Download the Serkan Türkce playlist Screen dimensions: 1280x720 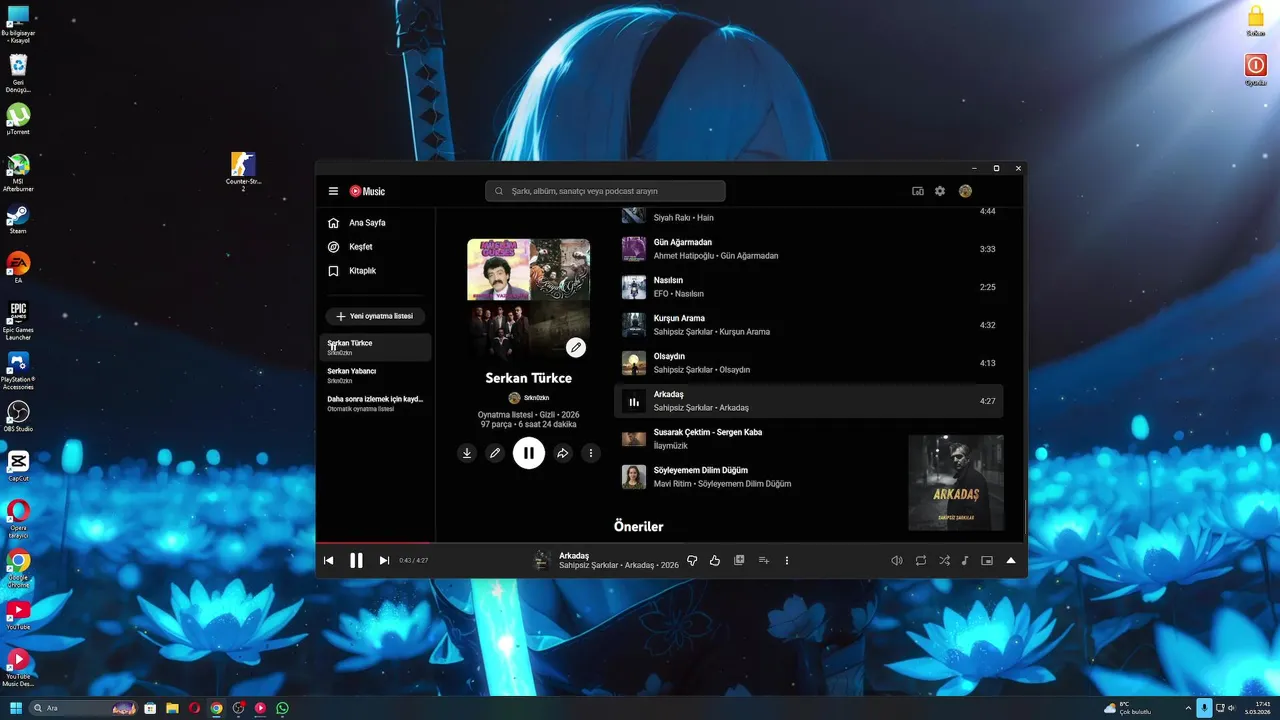click(466, 453)
